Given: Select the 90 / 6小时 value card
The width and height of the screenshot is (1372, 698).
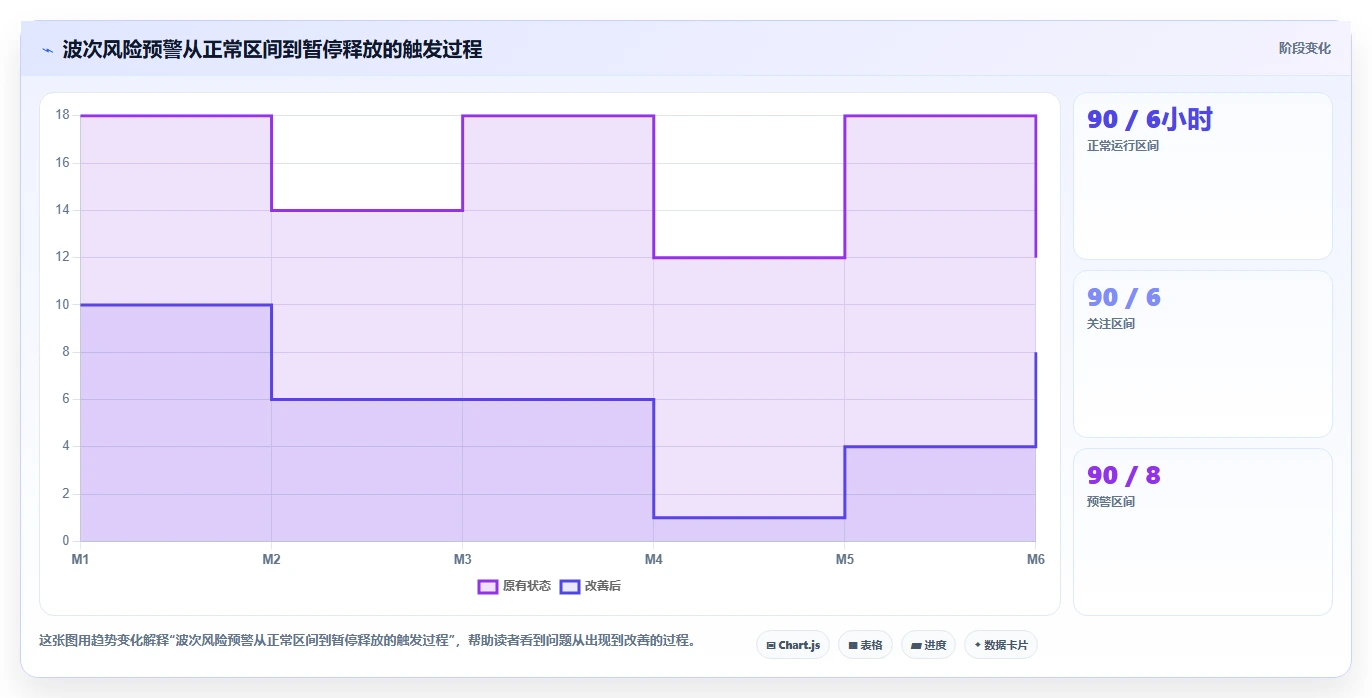Looking at the screenshot, I should (x=1202, y=176).
